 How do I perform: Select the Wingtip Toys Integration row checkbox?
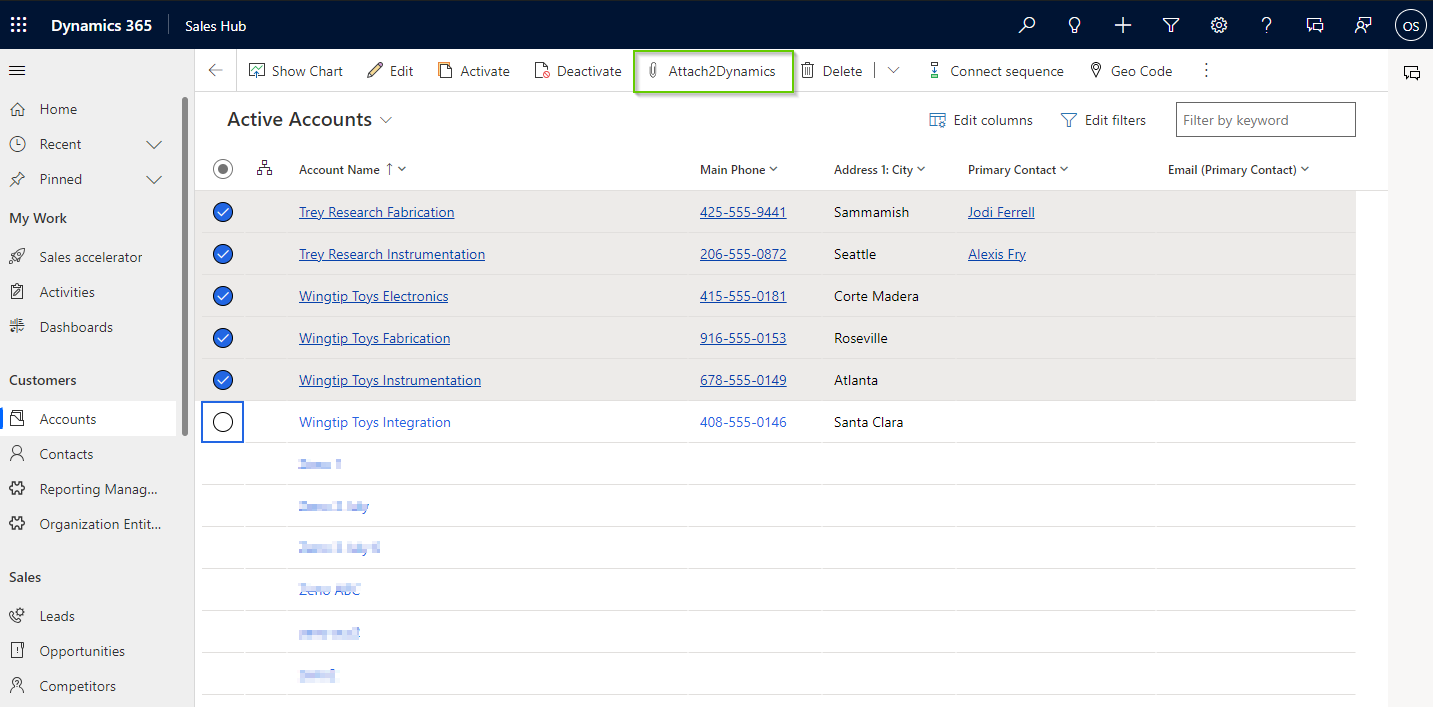[x=222, y=421]
